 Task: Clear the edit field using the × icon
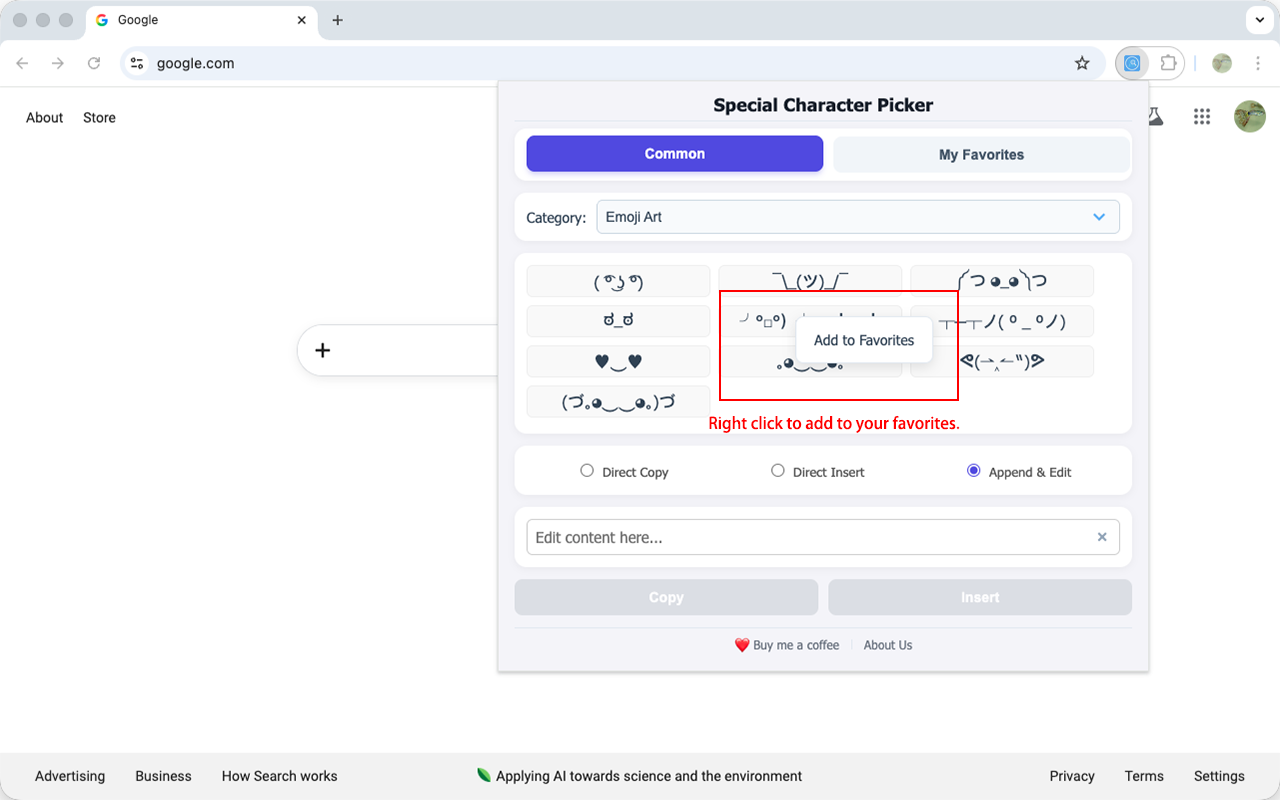(1102, 537)
